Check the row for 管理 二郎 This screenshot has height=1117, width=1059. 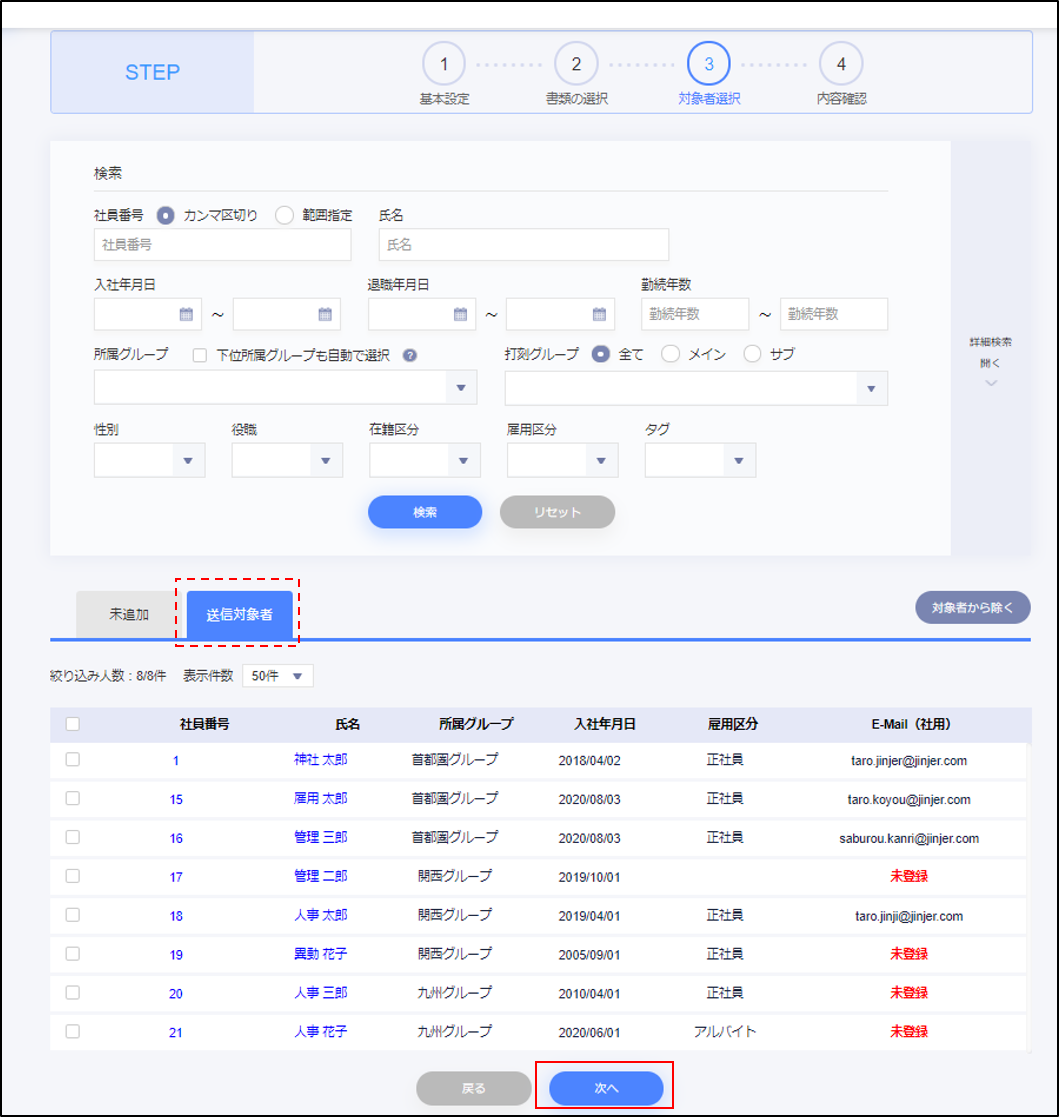[73, 876]
